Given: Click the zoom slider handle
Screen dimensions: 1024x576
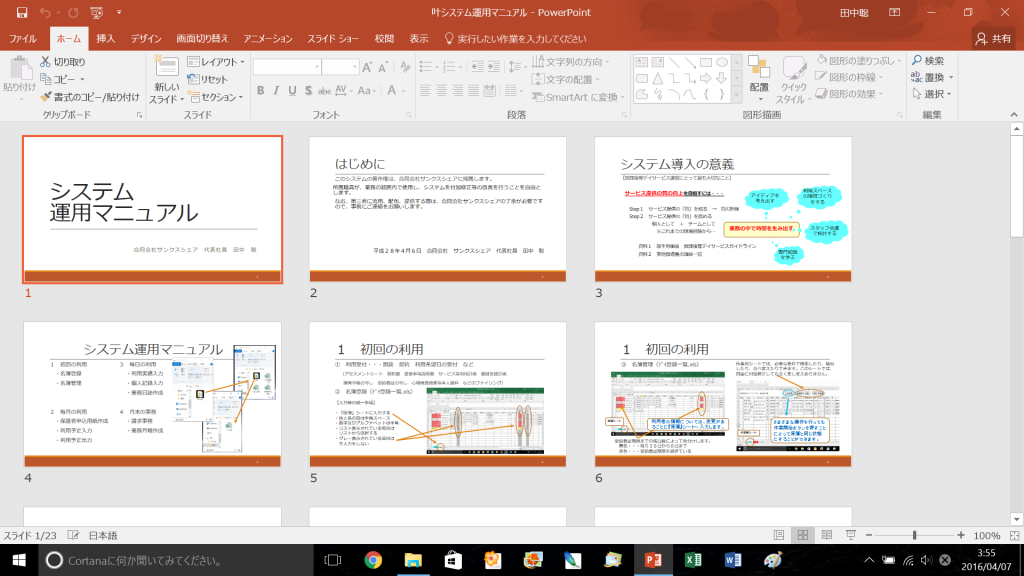Looking at the screenshot, I should tap(914, 535).
